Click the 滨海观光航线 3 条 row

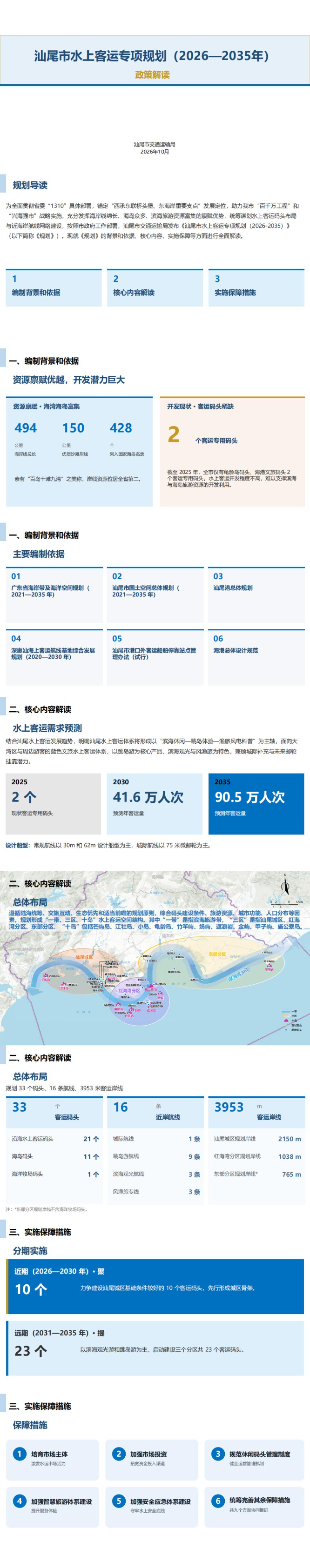156,1174
